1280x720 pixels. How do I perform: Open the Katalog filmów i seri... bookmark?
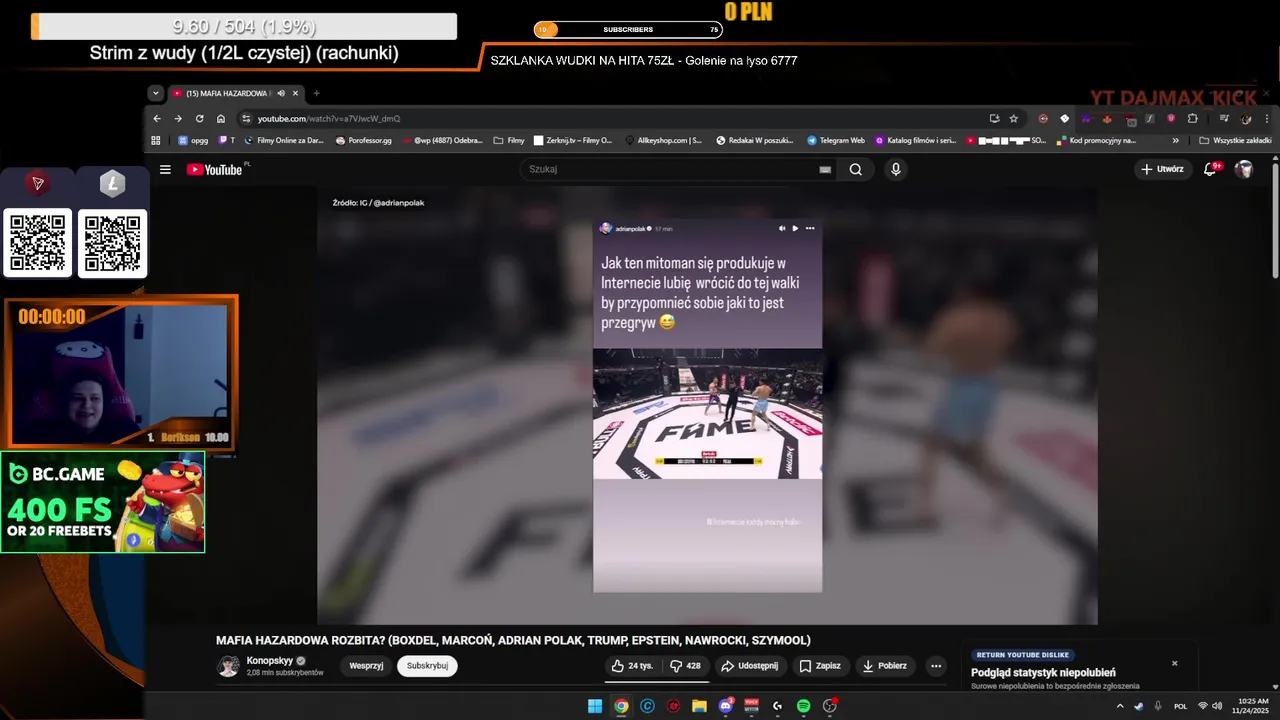(915, 140)
